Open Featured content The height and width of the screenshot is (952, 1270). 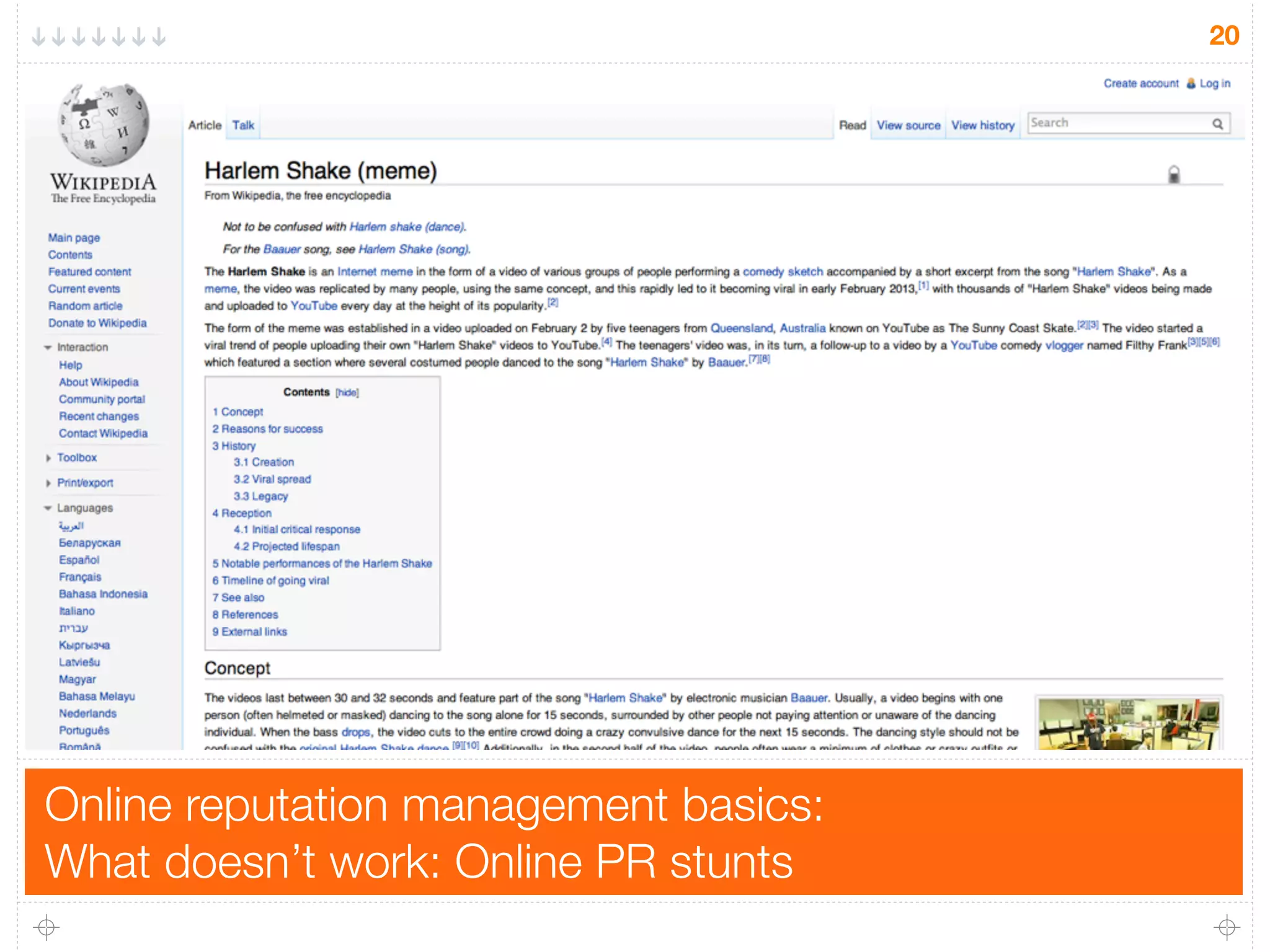[90, 272]
